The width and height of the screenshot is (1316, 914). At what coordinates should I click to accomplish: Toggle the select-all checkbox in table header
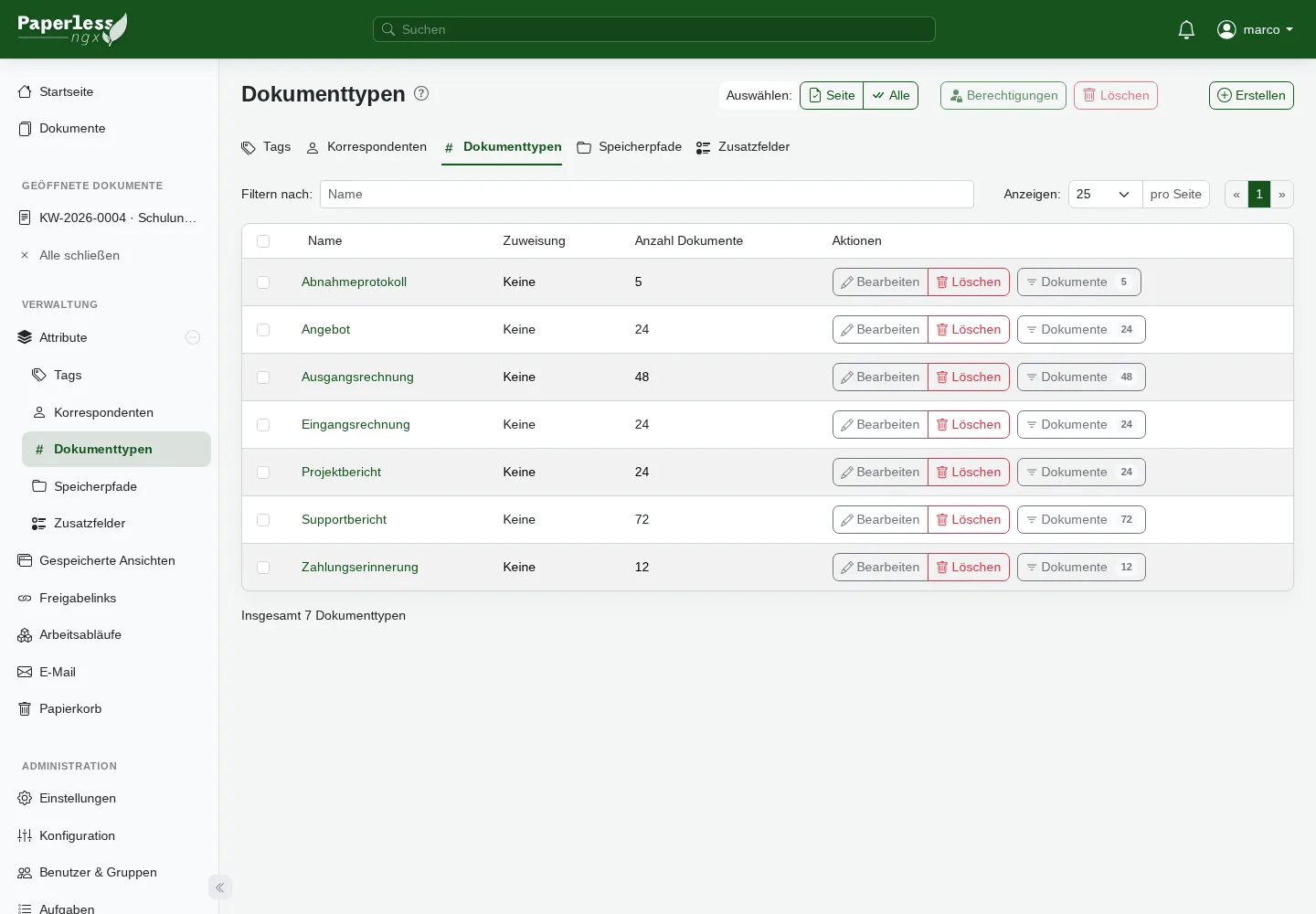click(x=263, y=241)
